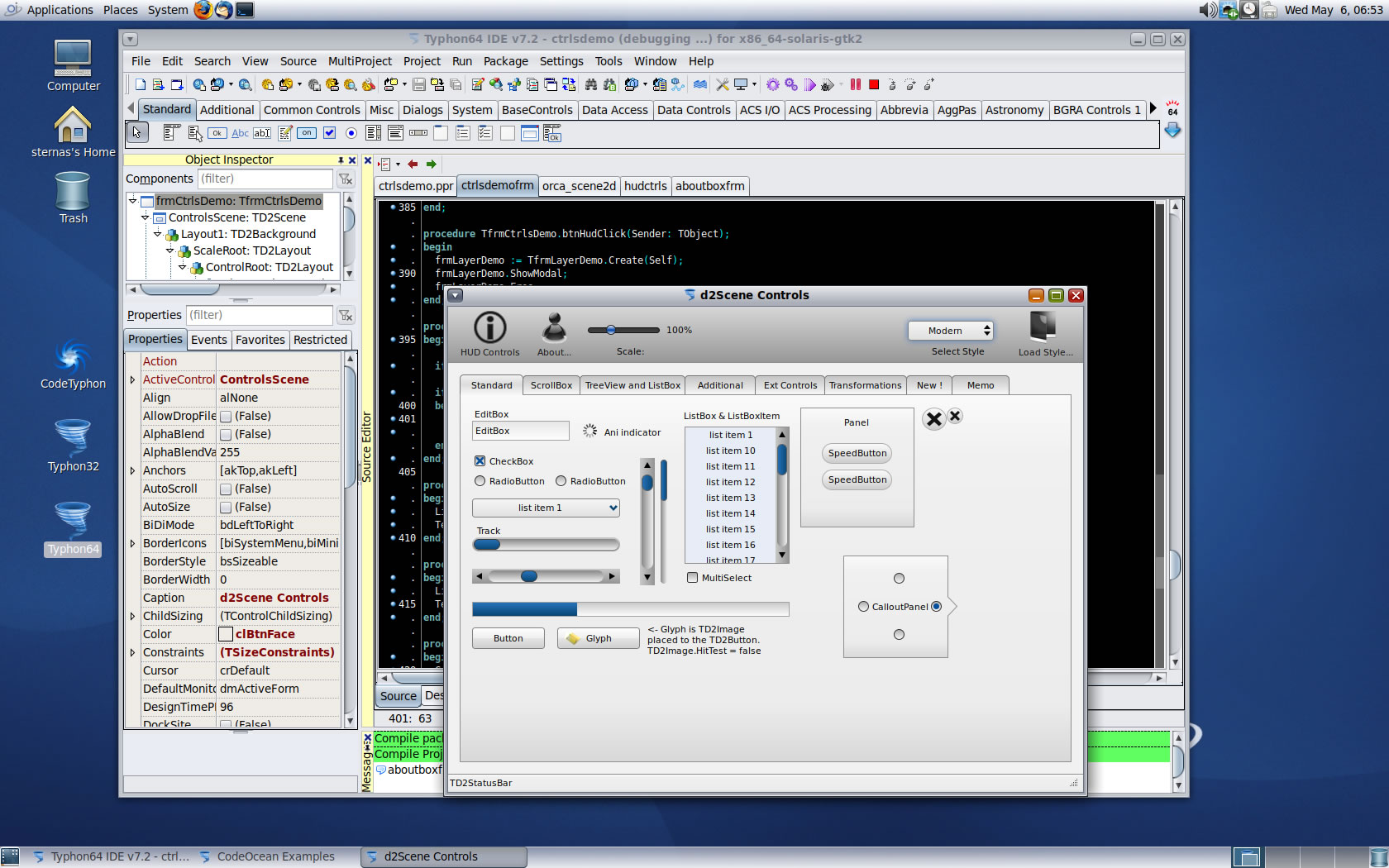Click the Scale slider handle

click(611, 330)
